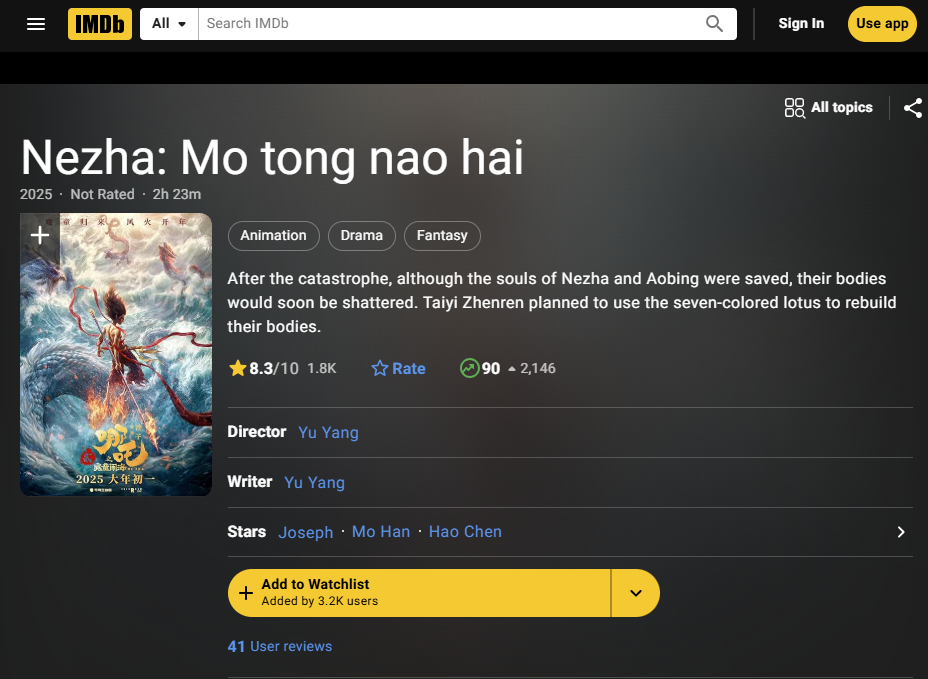Select the Fantasy genre chip

tap(442, 236)
